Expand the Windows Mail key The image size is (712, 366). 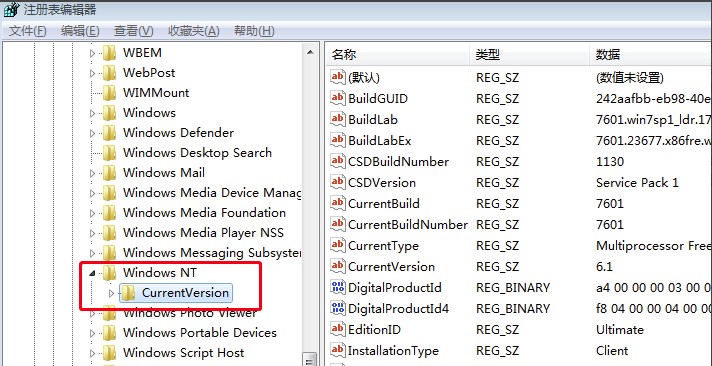tap(93, 173)
